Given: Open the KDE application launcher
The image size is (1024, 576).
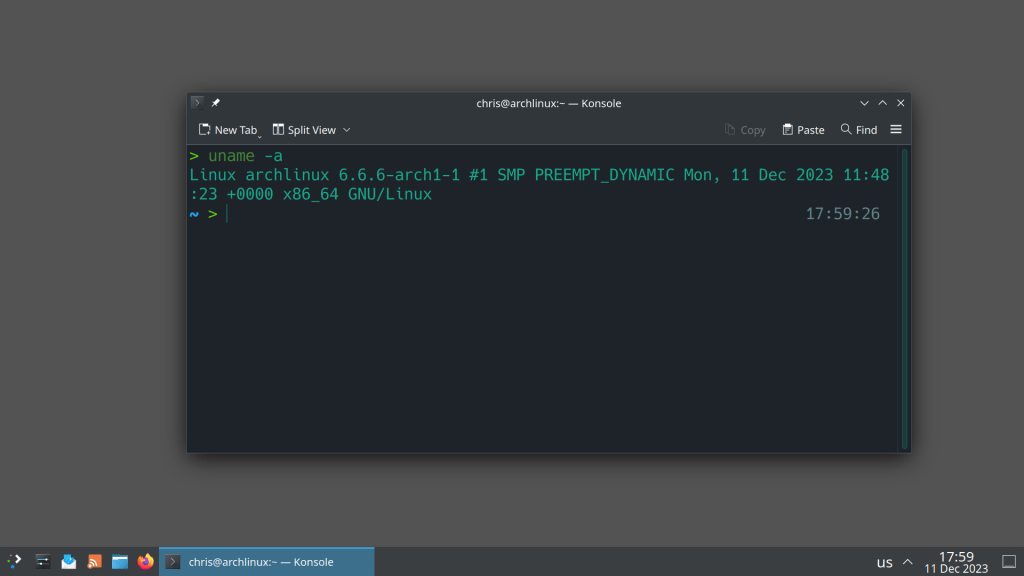Looking at the screenshot, I should 14,562.
